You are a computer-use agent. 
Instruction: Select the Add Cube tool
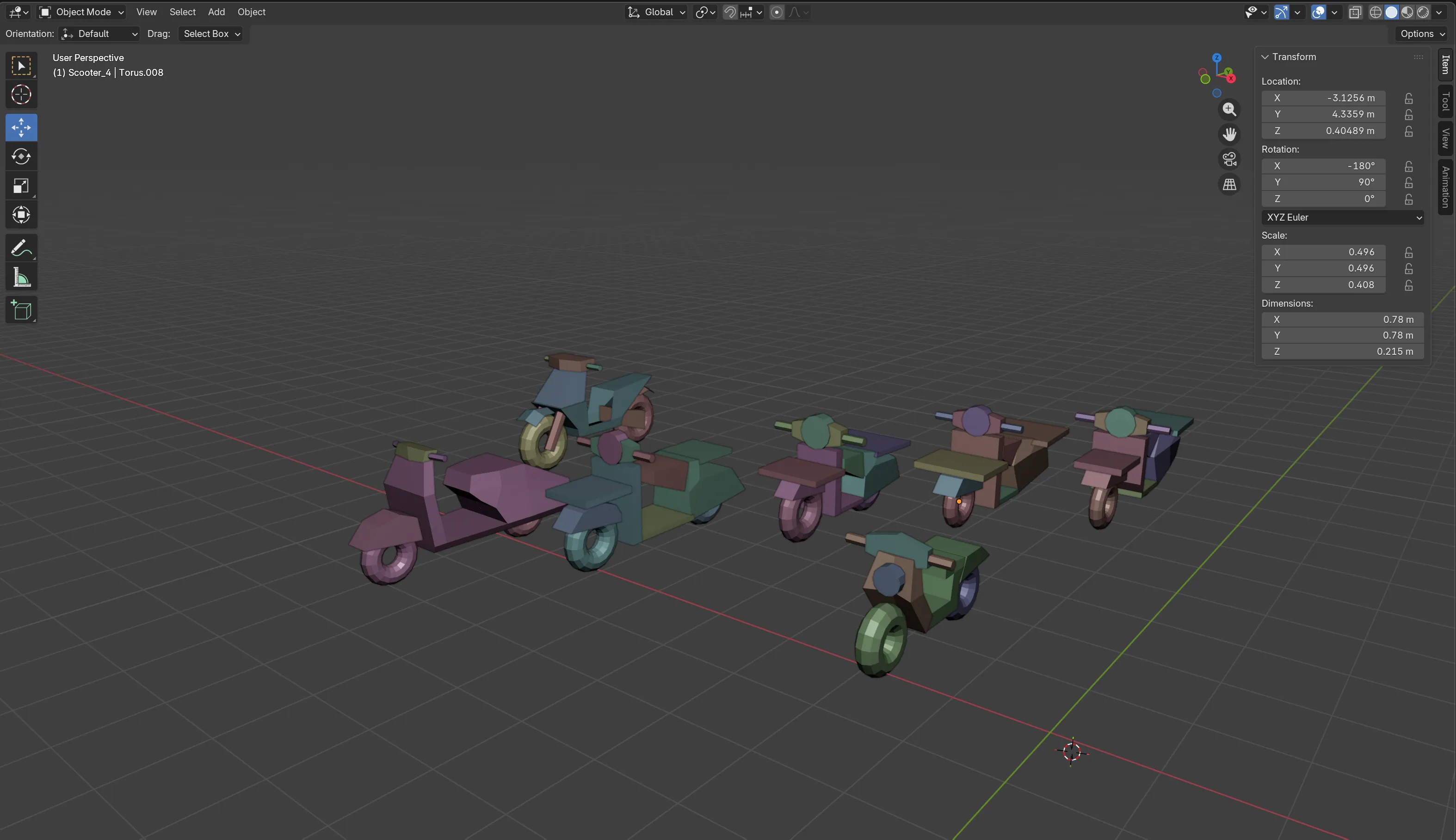click(x=21, y=310)
